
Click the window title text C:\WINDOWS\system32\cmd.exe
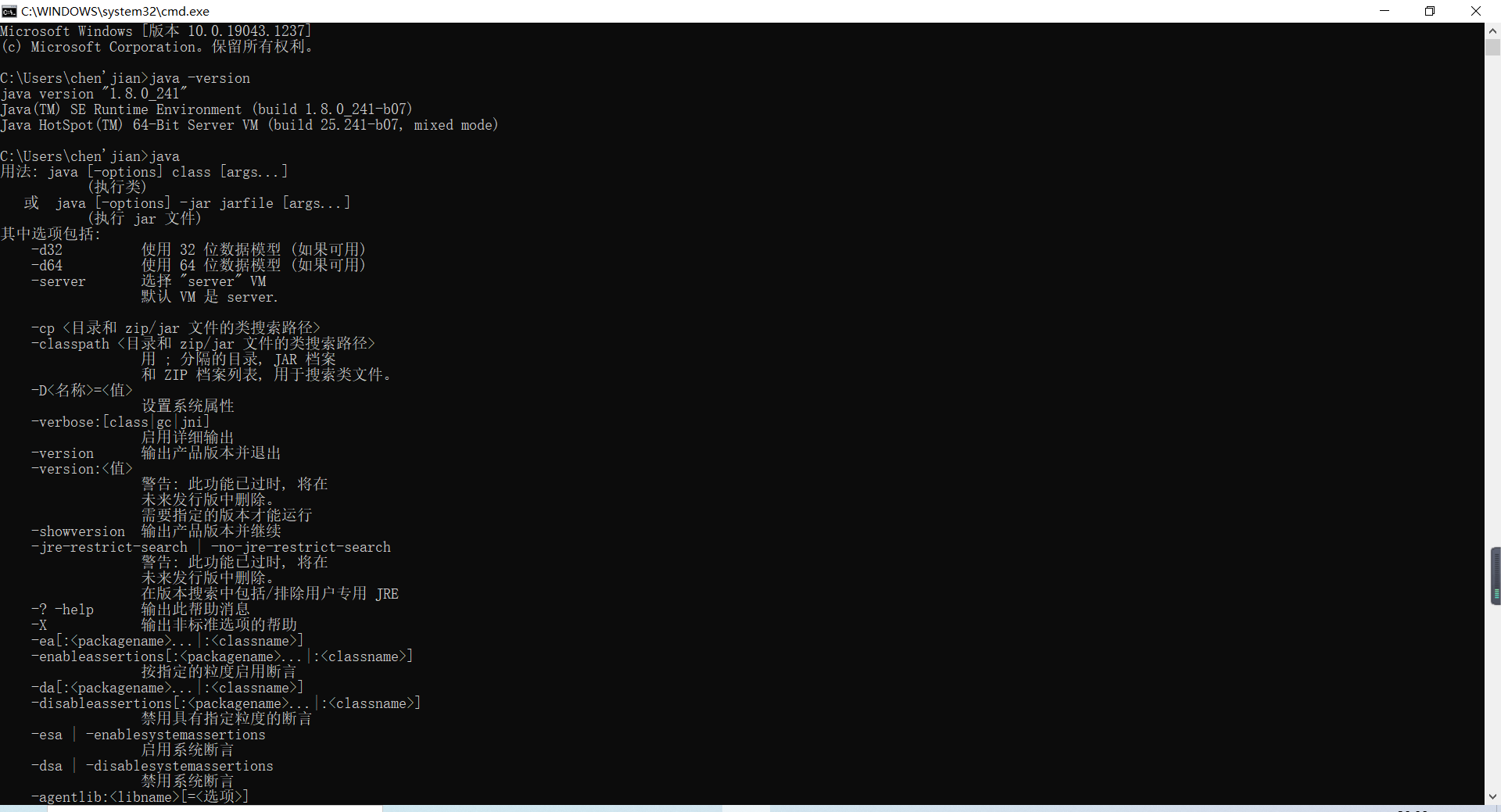(x=116, y=11)
